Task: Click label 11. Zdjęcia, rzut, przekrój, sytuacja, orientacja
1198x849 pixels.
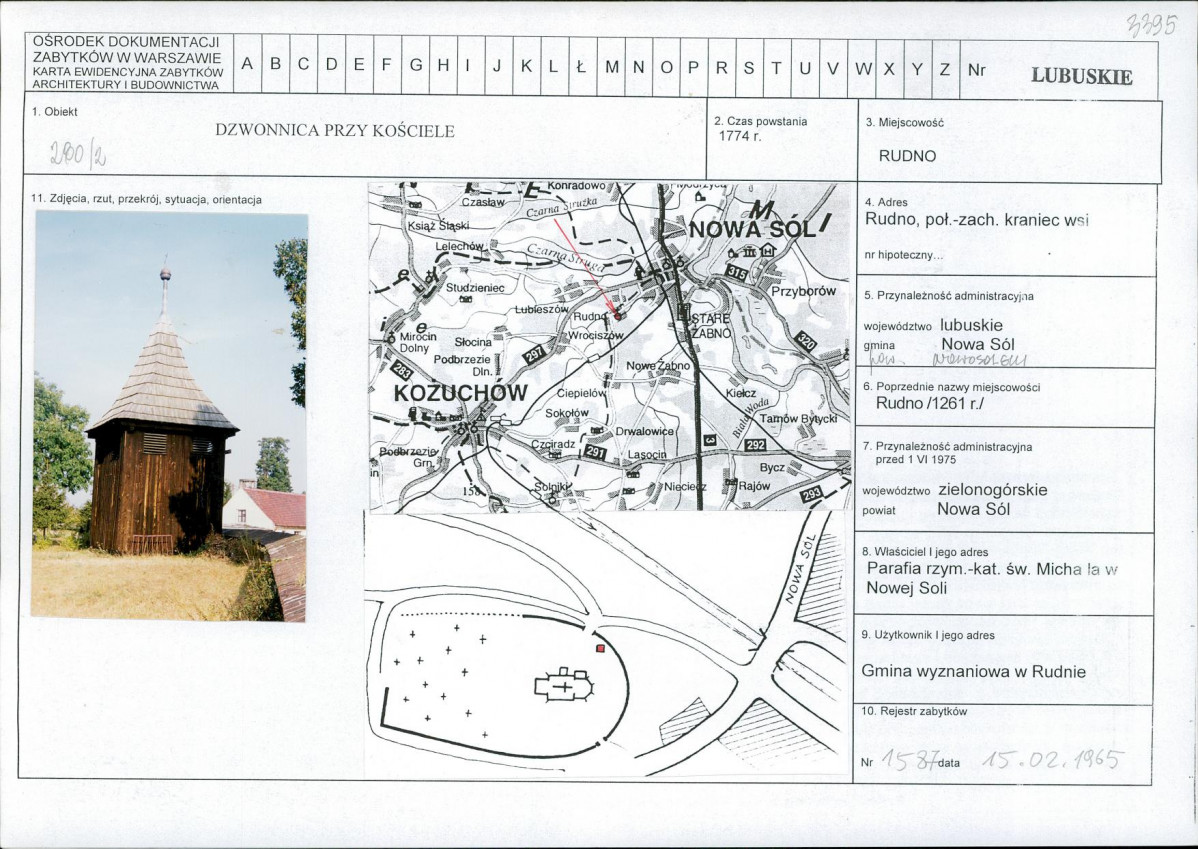Action: coord(147,200)
